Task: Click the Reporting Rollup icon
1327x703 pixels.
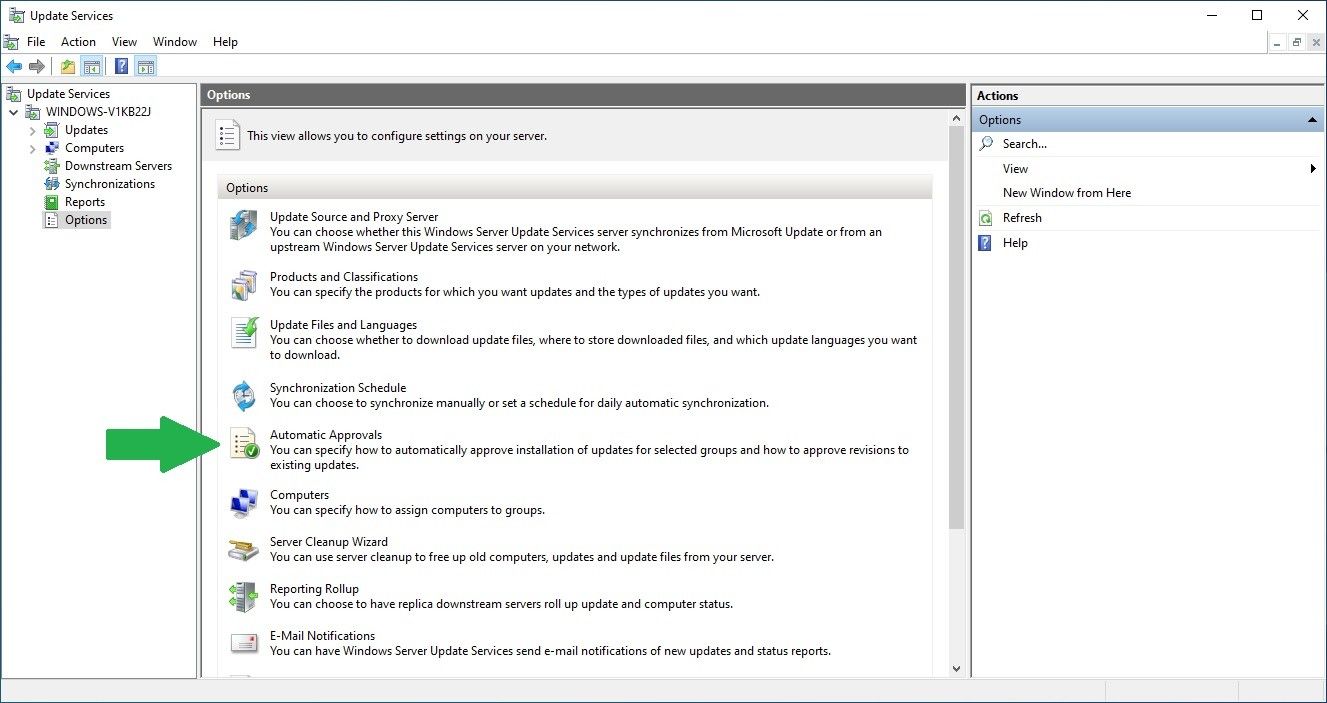Action: [x=244, y=597]
